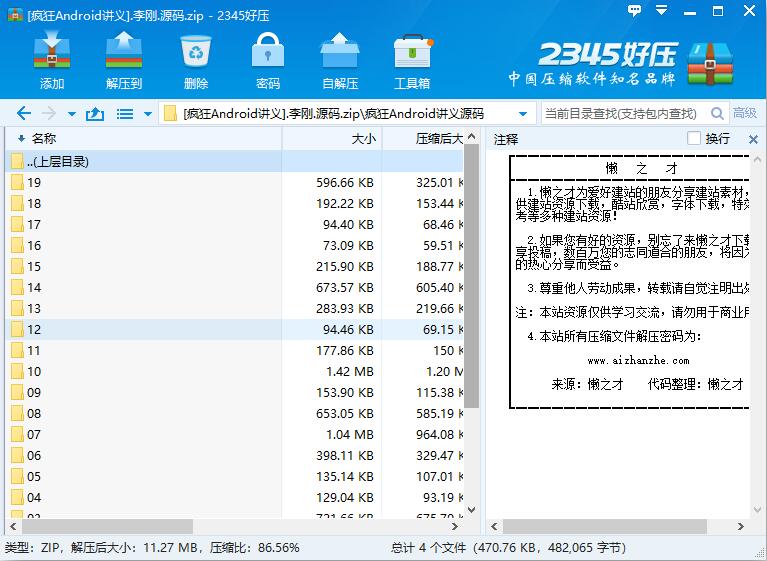This screenshot has height=561, width=767.
Task: Expand the view mode dropdown arrow
Action: click(148, 114)
